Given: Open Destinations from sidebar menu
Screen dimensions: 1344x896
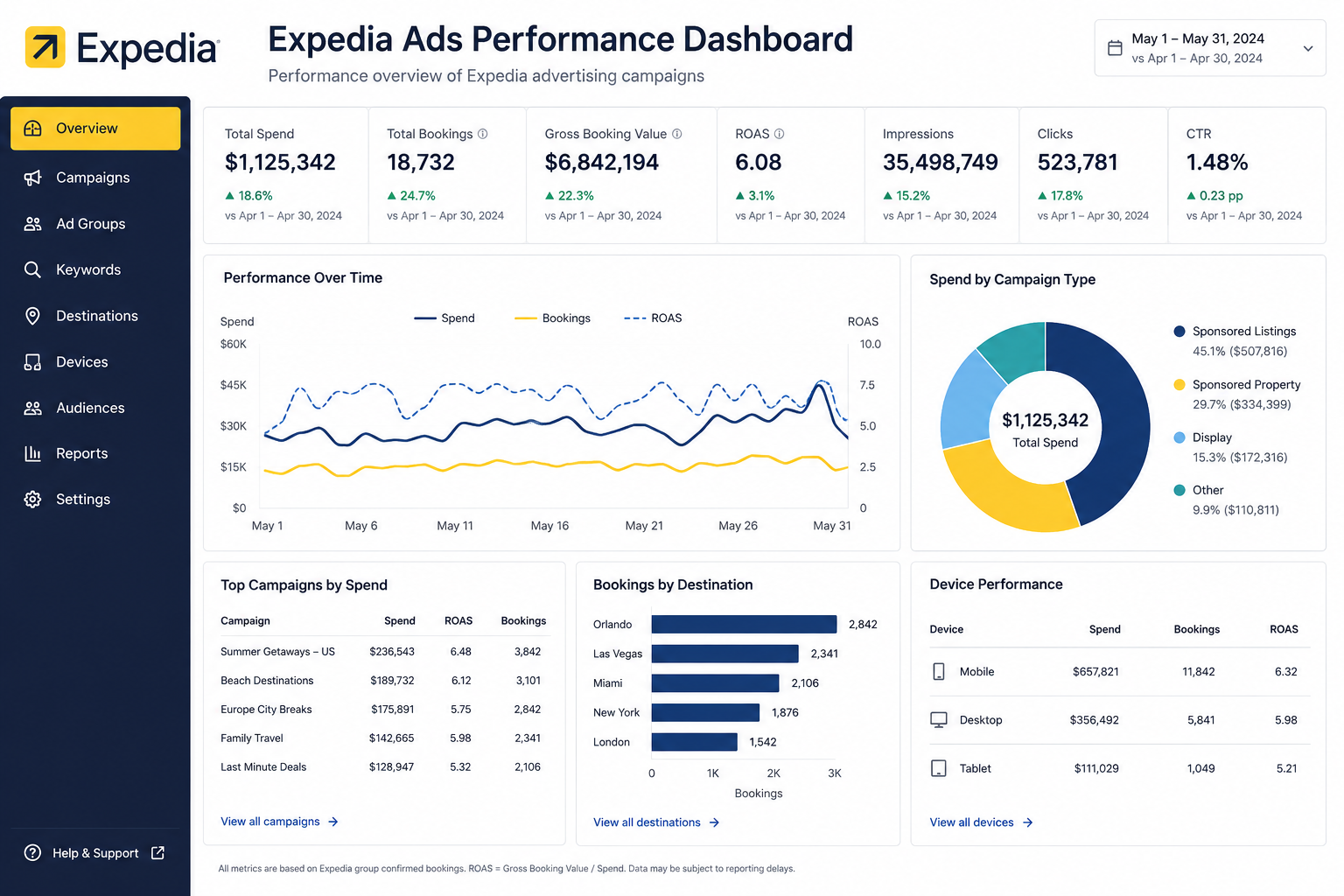Looking at the screenshot, I should pos(95,316).
